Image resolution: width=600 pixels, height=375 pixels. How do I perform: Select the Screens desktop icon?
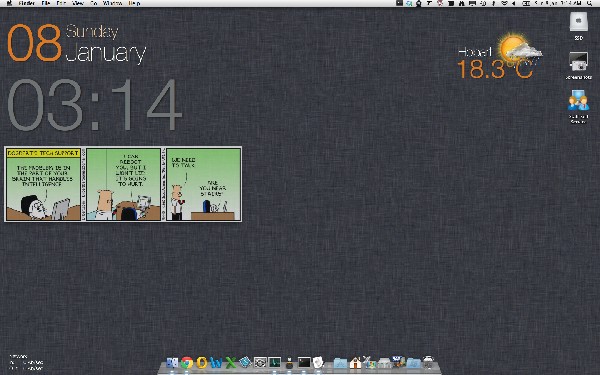pos(579,65)
